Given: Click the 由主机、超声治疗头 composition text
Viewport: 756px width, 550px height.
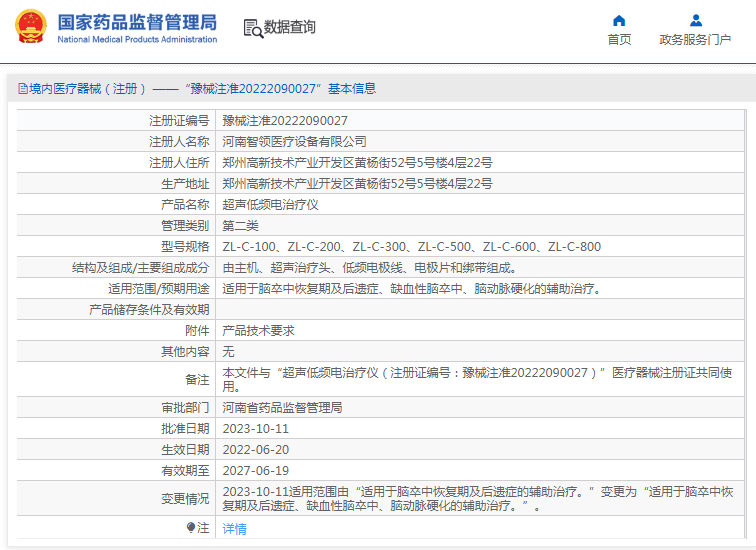Looking at the screenshot, I should (x=369, y=268).
